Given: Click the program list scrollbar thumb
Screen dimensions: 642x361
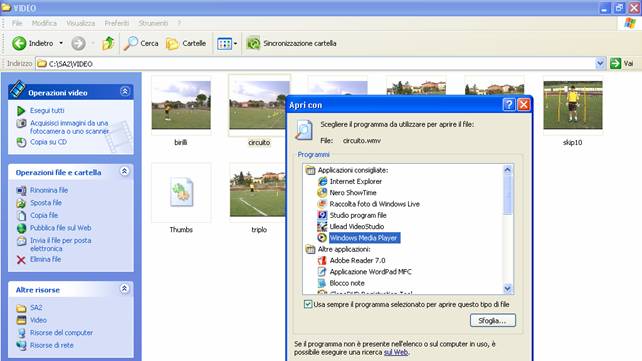Looking at the screenshot, I should tap(508, 195).
